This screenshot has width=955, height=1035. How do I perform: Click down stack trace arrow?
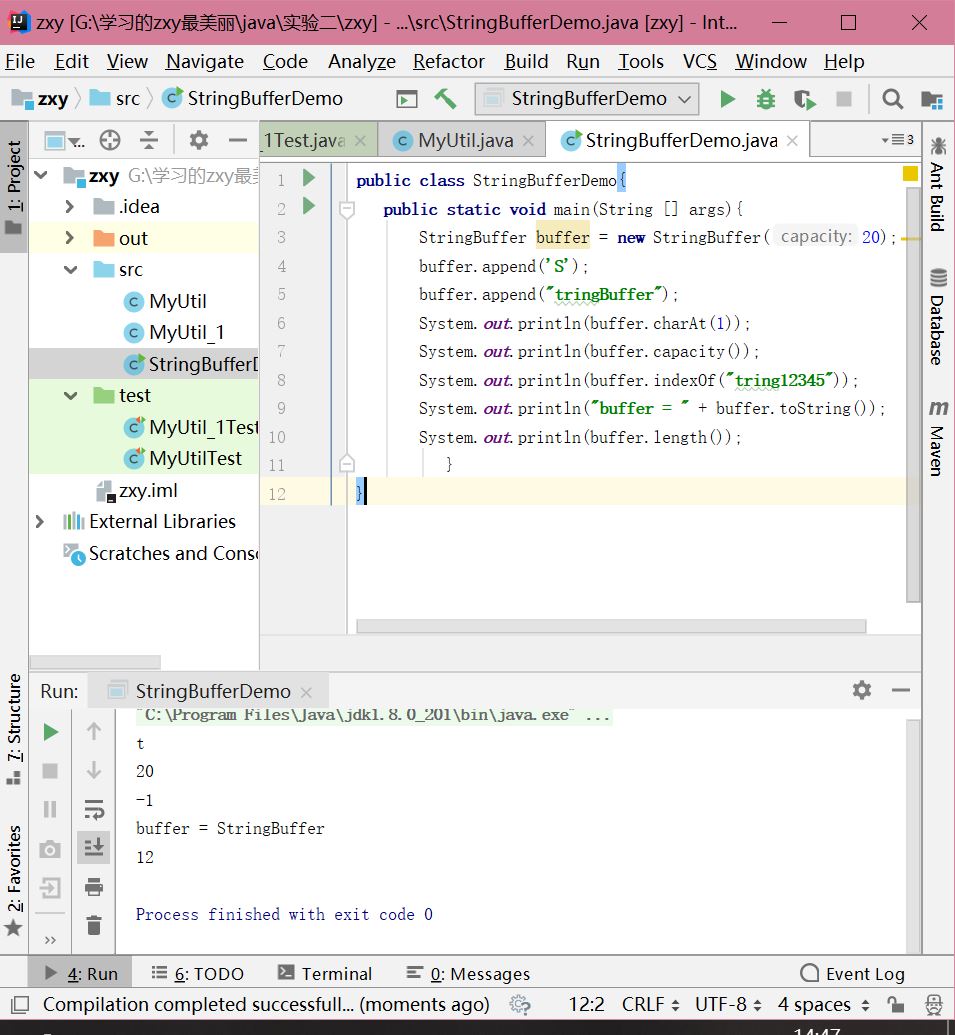coord(94,770)
